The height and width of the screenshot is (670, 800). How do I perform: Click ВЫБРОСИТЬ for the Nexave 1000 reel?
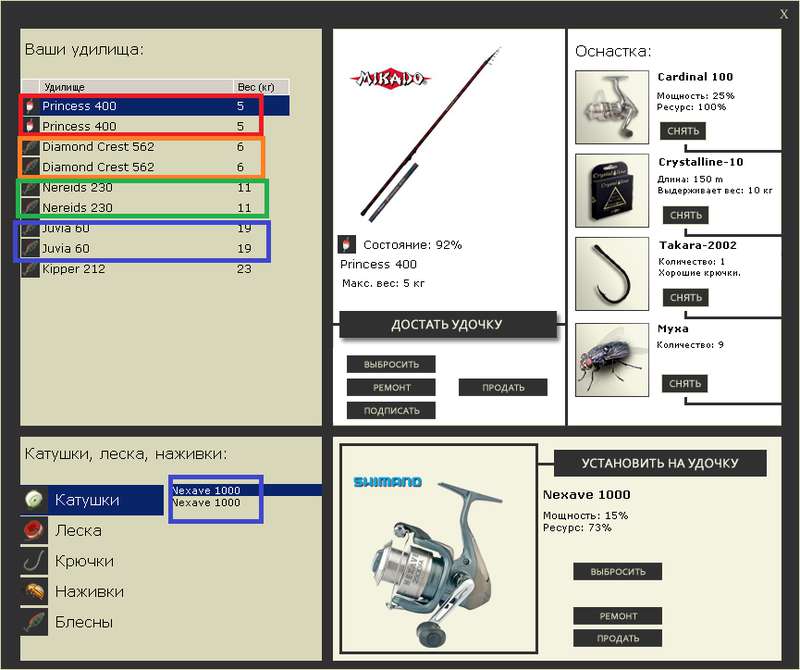pos(618,572)
